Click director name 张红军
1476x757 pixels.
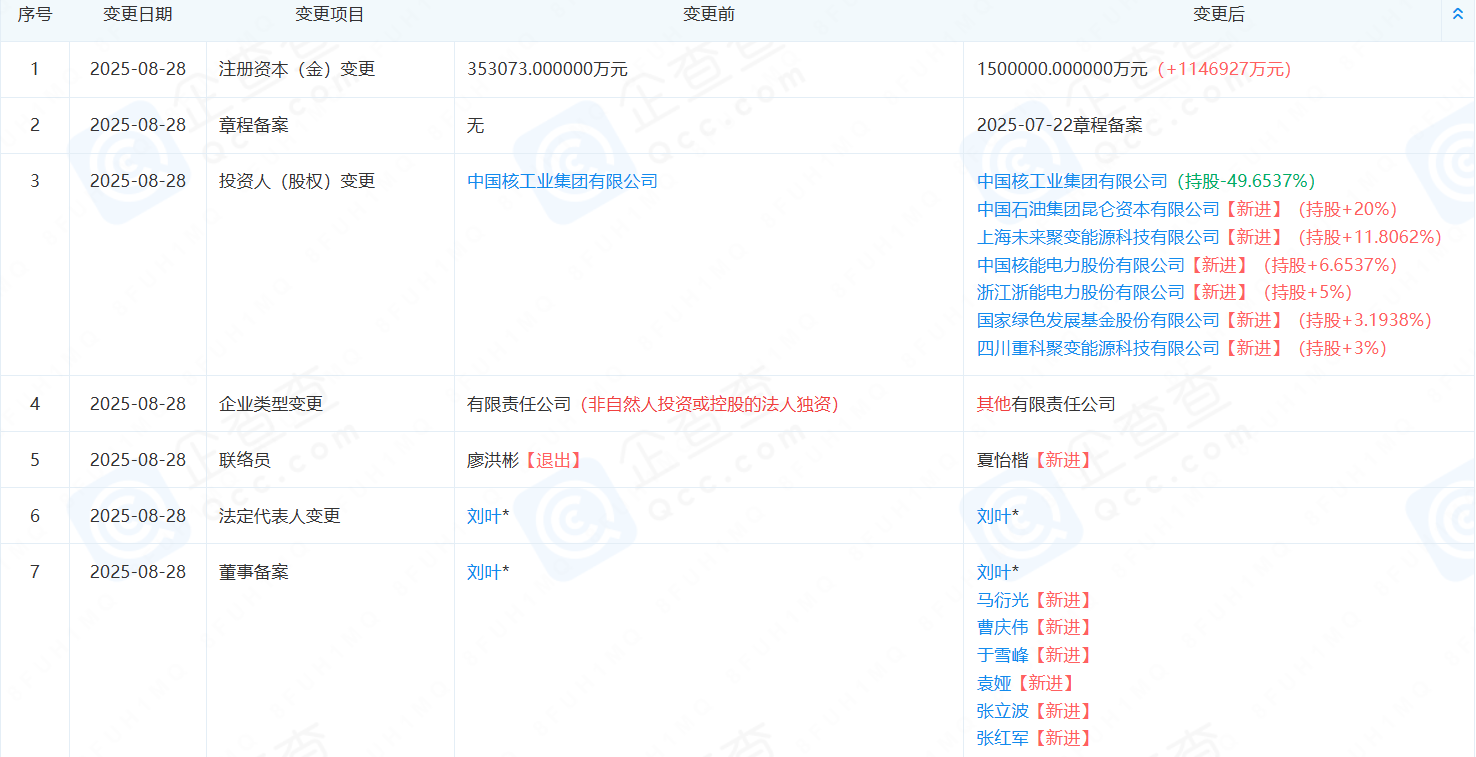point(1002,738)
